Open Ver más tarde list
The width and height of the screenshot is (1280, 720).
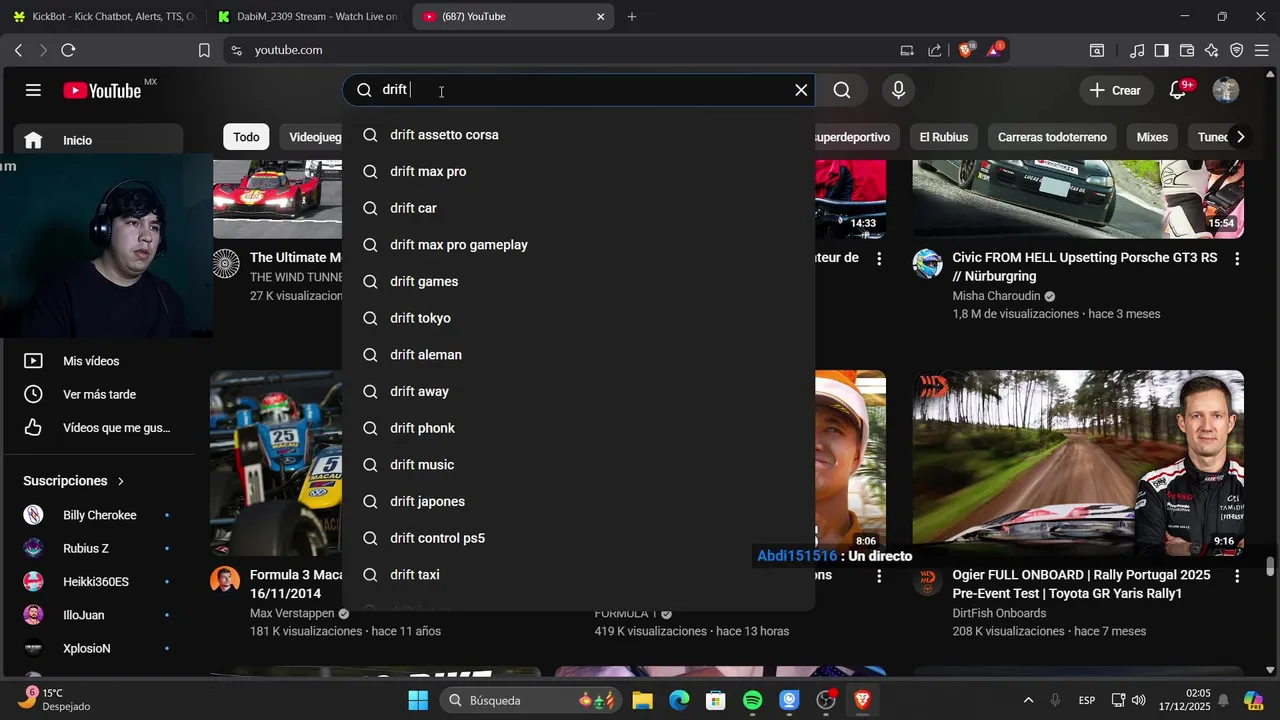[98, 394]
